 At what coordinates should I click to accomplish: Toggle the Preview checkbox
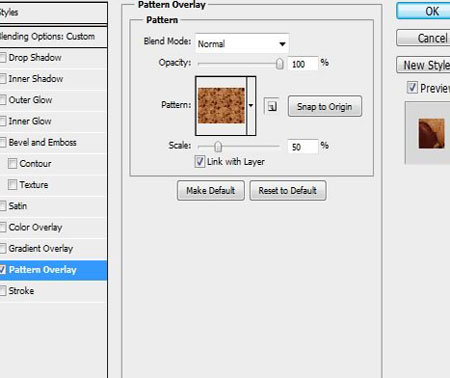pos(412,88)
